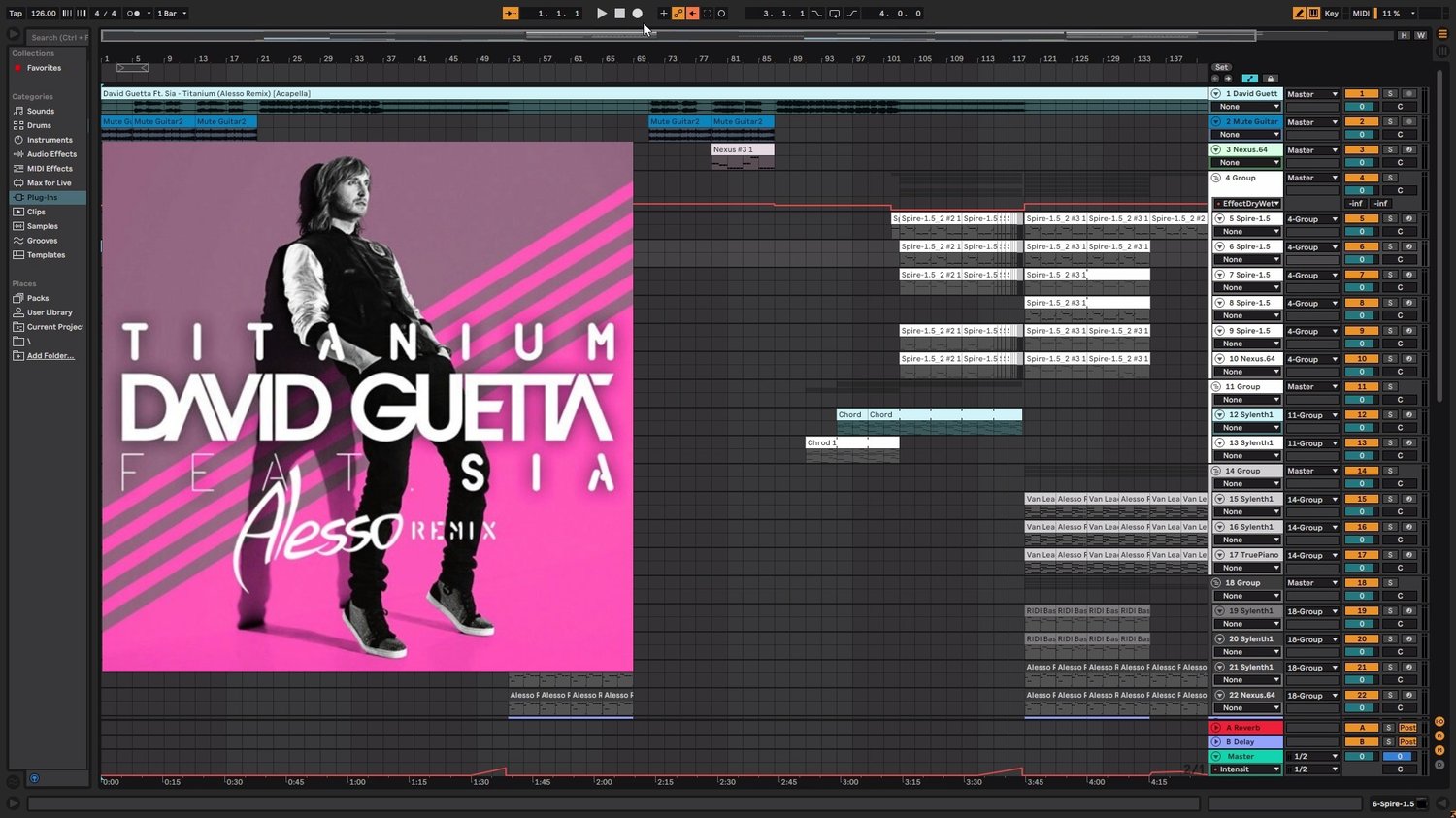Click the H optimize height button

click(x=1404, y=35)
